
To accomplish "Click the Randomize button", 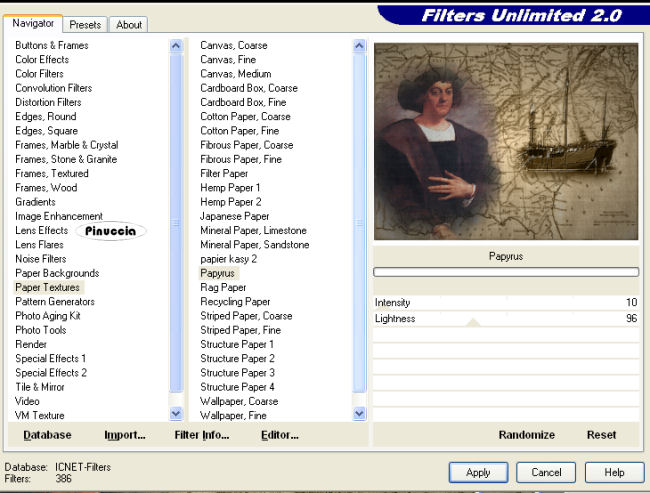I will [x=526, y=435].
